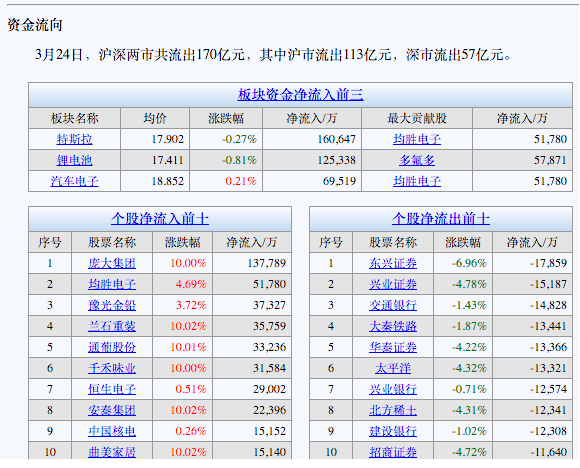Click the 多氟多 top contributor link
The width and height of the screenshot is (580, 468).
(x=417, y=160)
